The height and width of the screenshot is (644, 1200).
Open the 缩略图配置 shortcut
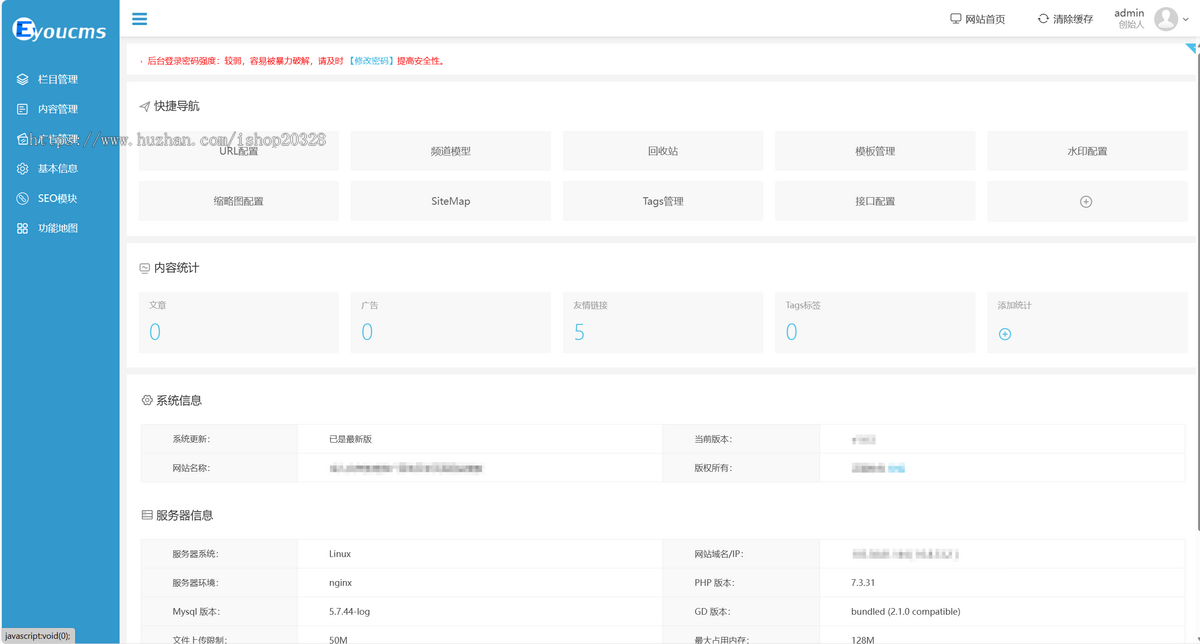(238, 201)
